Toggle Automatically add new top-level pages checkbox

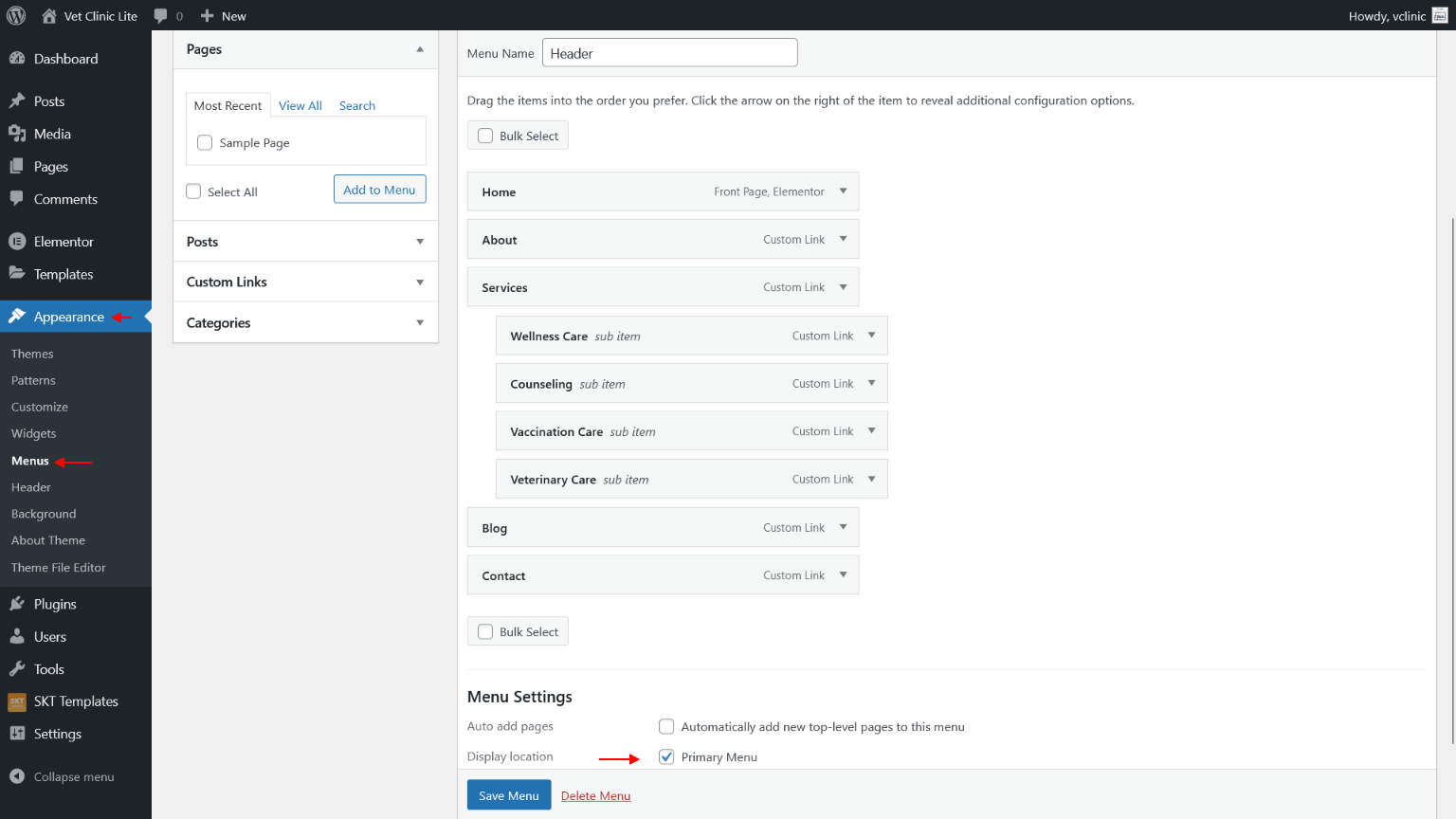(666, 727)
